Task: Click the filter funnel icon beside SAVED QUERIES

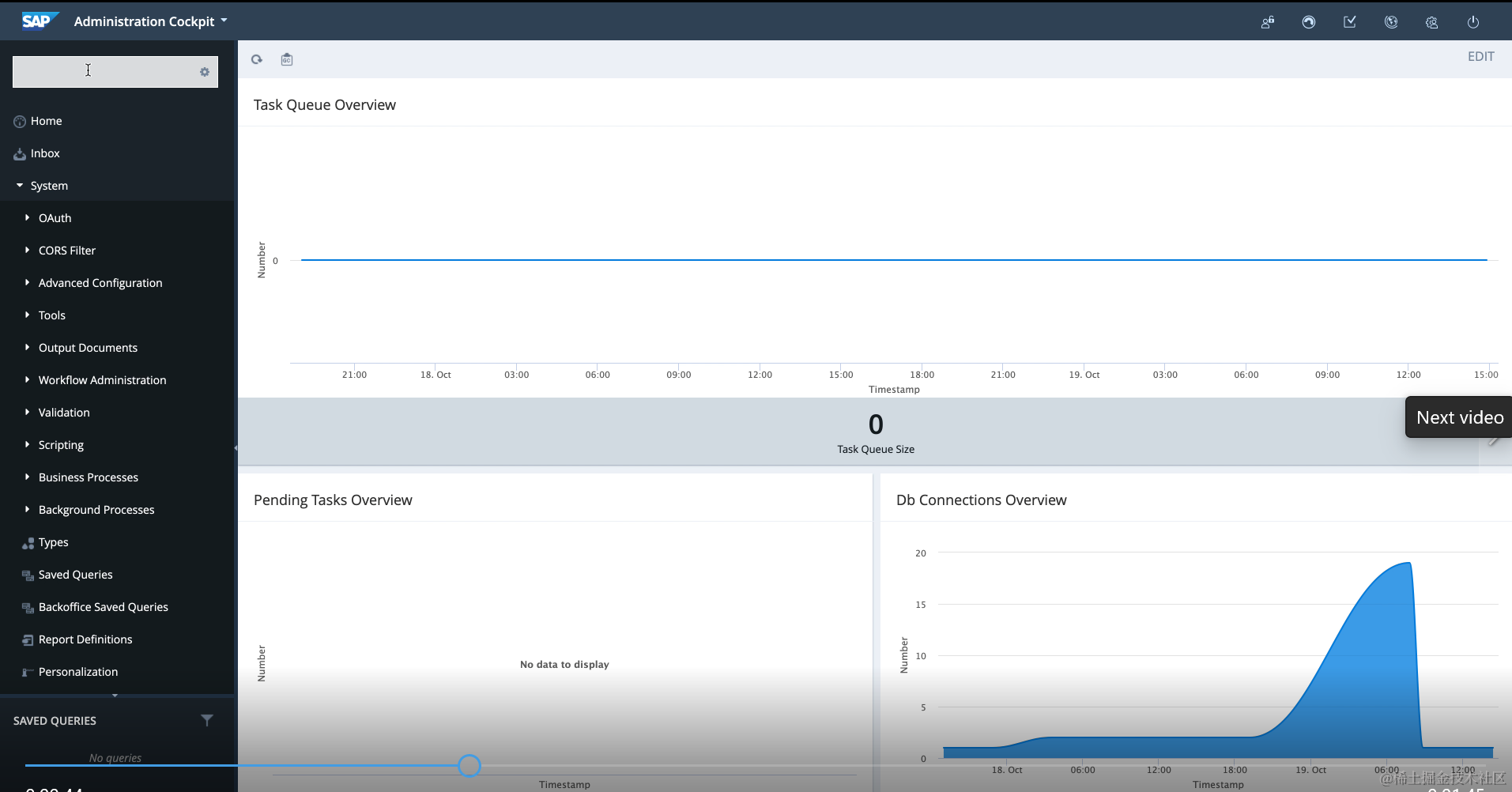Action: 207,720
